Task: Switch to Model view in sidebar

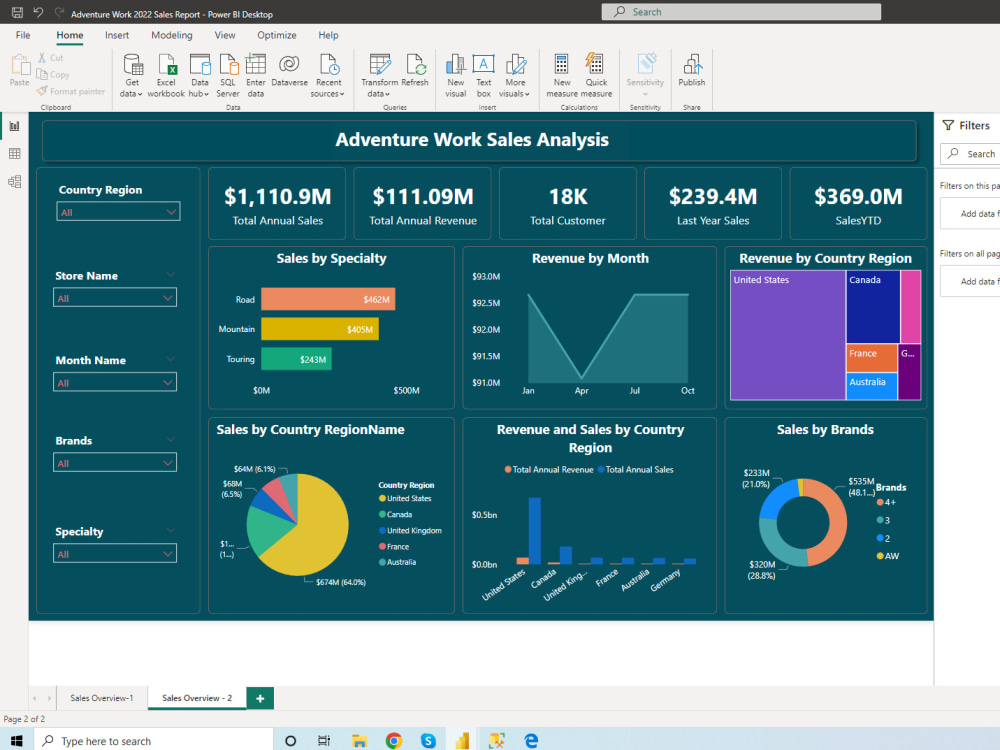Action: point(15,182)
